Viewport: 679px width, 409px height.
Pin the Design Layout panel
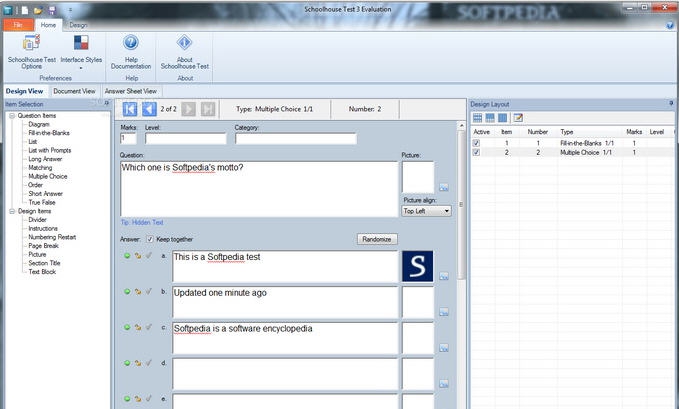tap(671, 104)
